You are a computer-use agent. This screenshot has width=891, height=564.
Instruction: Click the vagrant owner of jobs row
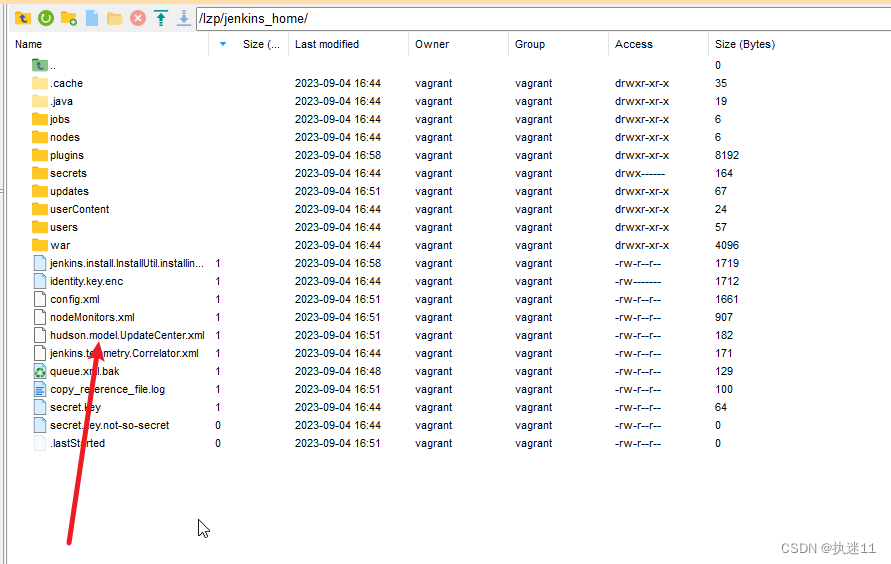[434, 119]
